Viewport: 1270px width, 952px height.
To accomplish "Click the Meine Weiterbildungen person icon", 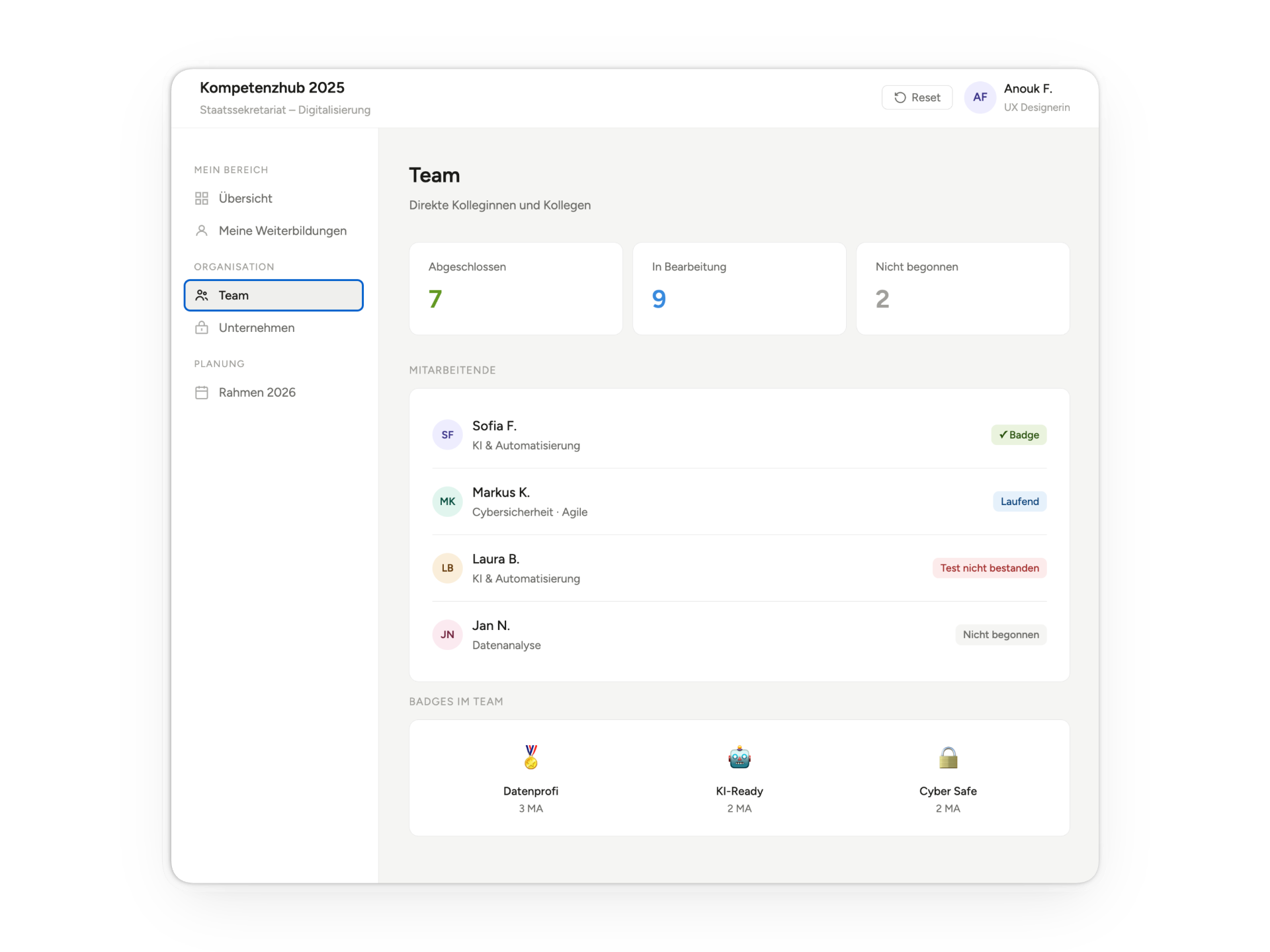I will pos(202,231).
